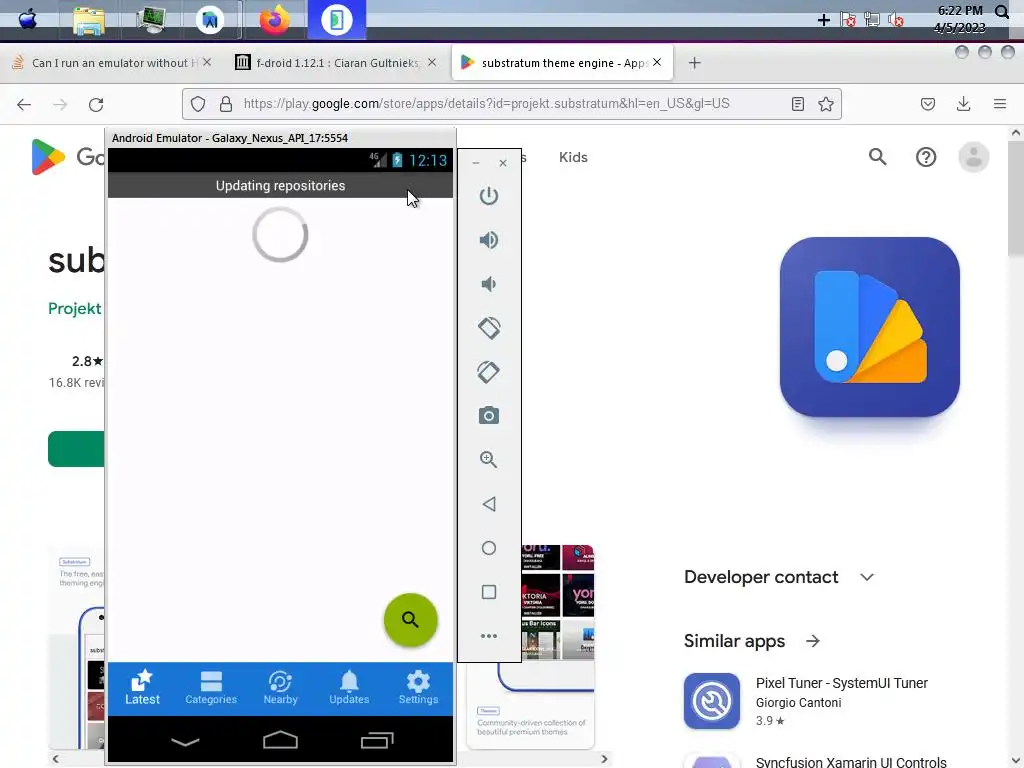Toggle reader view in address bar
This screenshot has height=768, width=1024.
(x=797, y=104)
